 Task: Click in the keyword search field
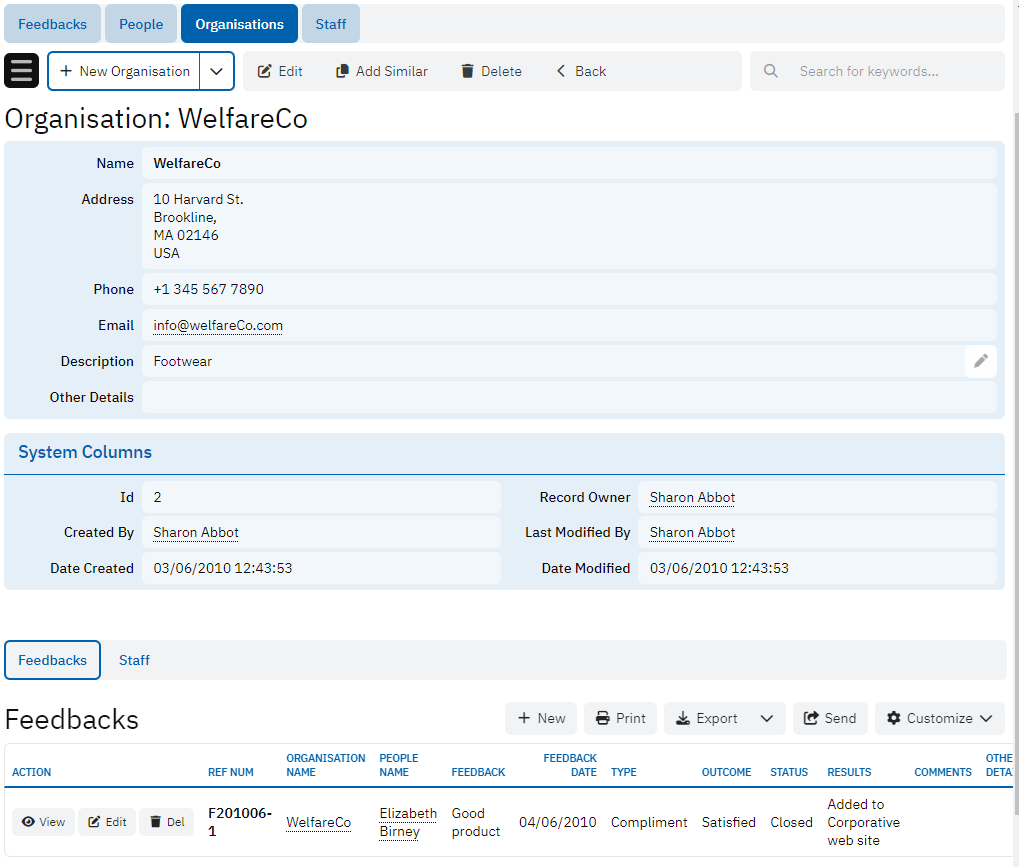tap(890, 71)
